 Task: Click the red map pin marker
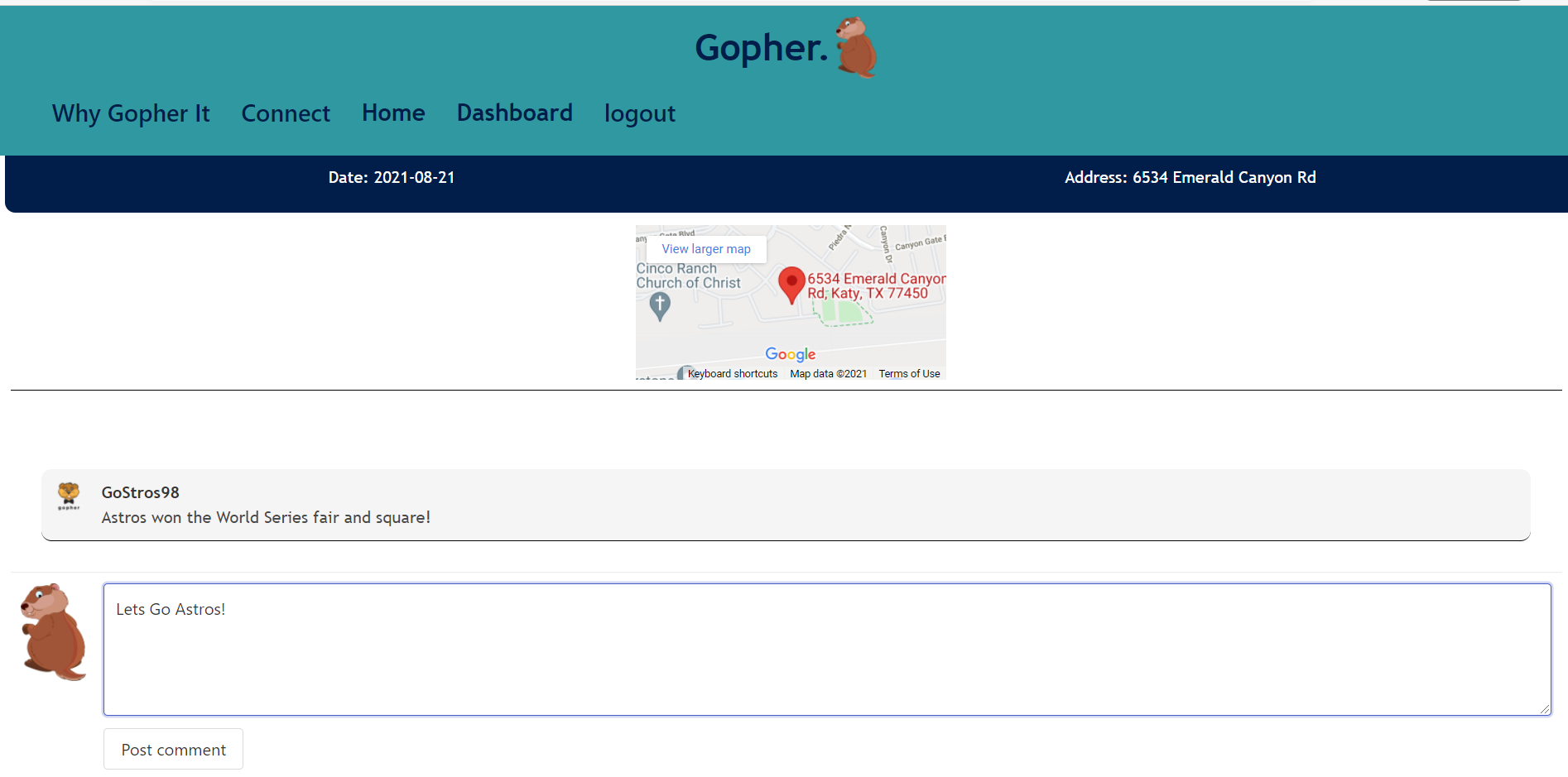point(791,285)
